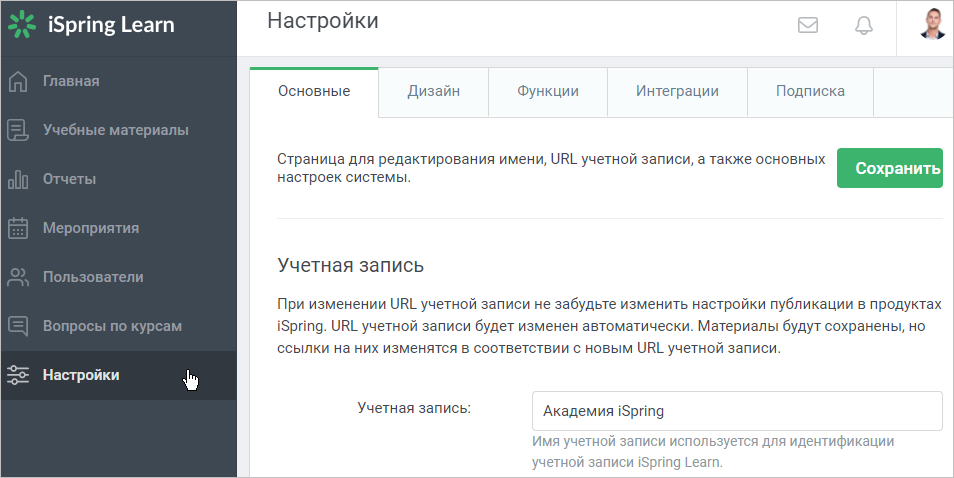Click the paragraph 'При изменении URL учетной записи'
954x478 pixels.
click(x=610, y=327)
